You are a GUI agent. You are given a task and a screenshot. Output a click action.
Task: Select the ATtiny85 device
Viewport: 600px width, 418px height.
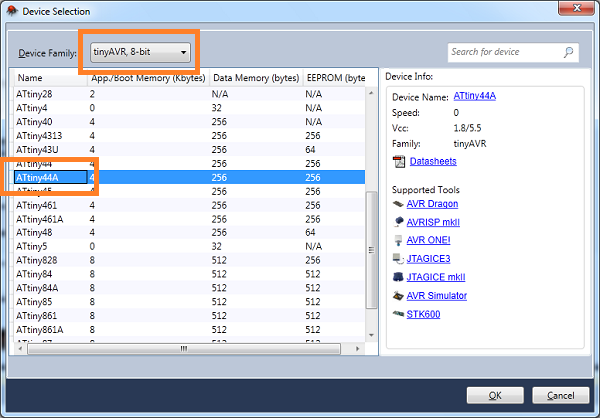coord(190,302)
